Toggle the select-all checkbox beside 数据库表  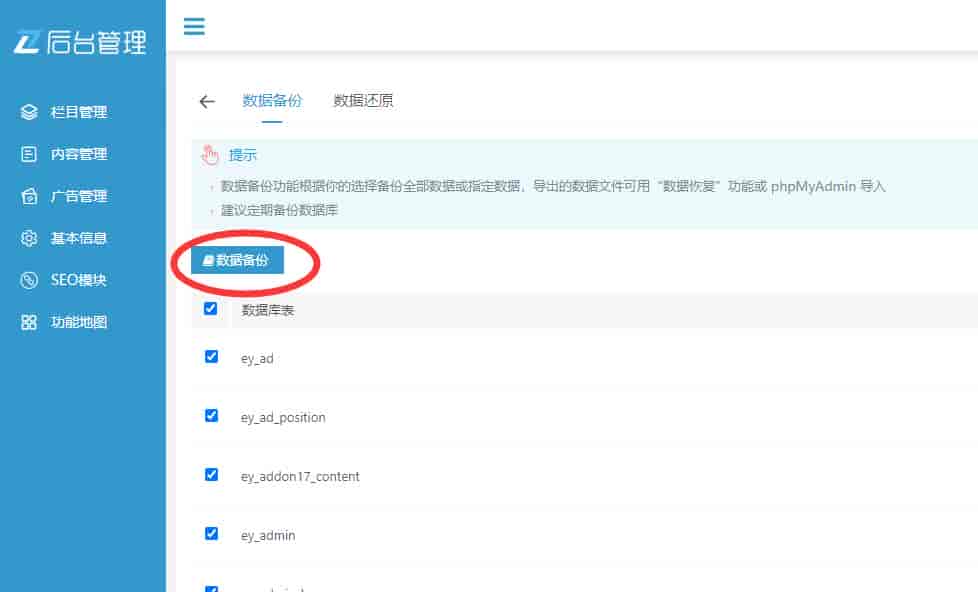[x=210, y=310]
